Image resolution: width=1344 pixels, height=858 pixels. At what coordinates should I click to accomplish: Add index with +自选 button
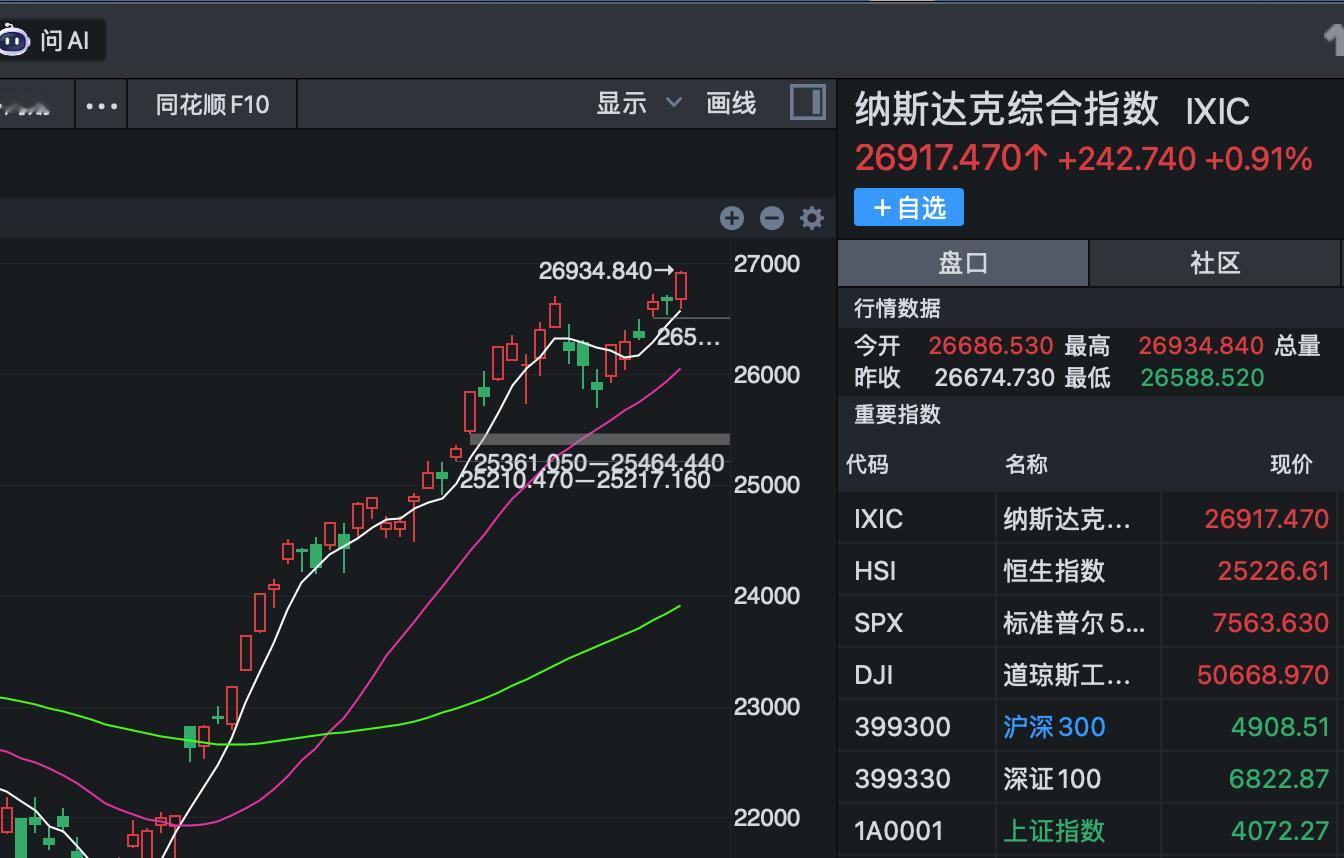click(x=909, y=207)
